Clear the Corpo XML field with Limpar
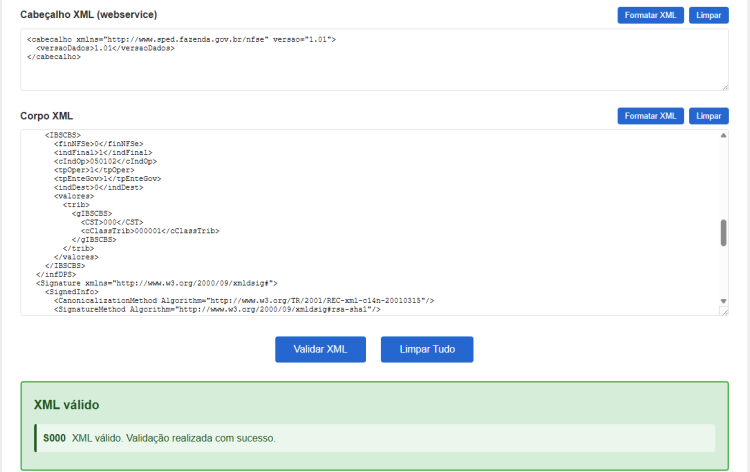Viewport: 750px width, 472px height. [708, 116]
